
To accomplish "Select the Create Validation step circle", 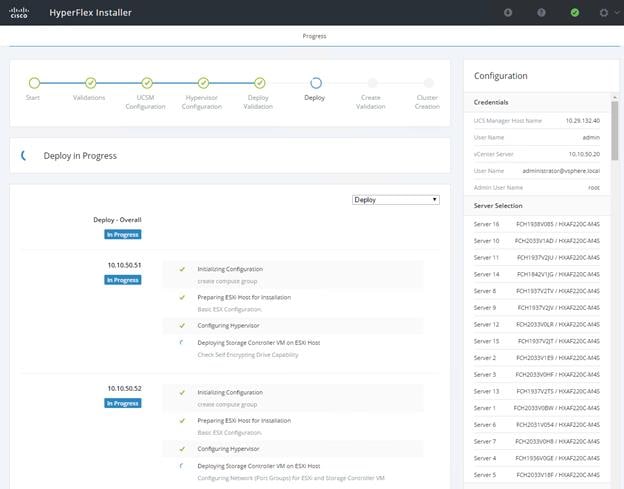I will point(372,83).
